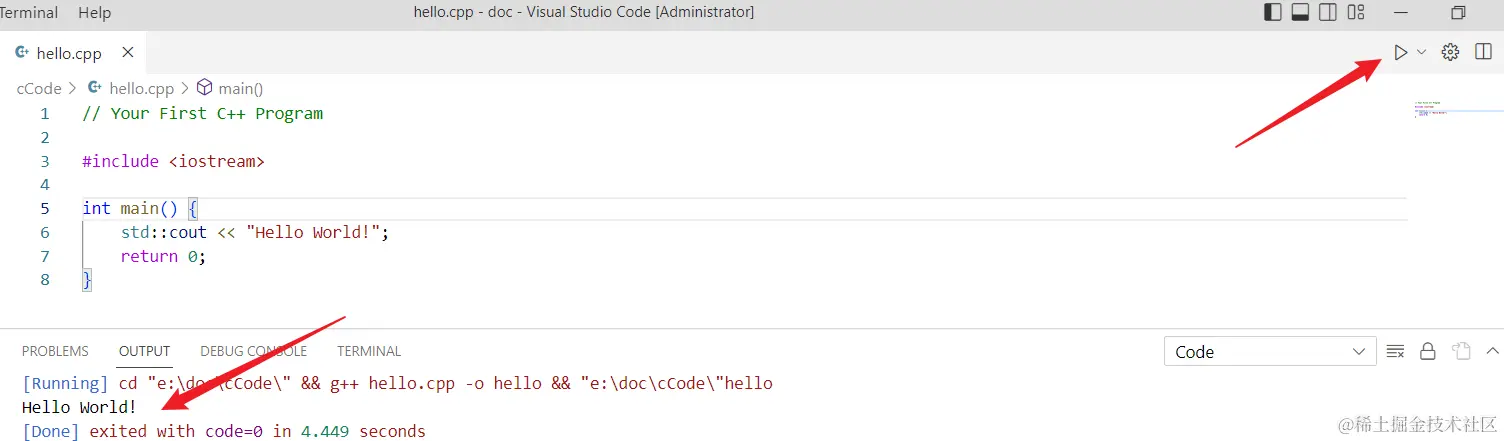Open the Help menu

[x=94, y=13]
